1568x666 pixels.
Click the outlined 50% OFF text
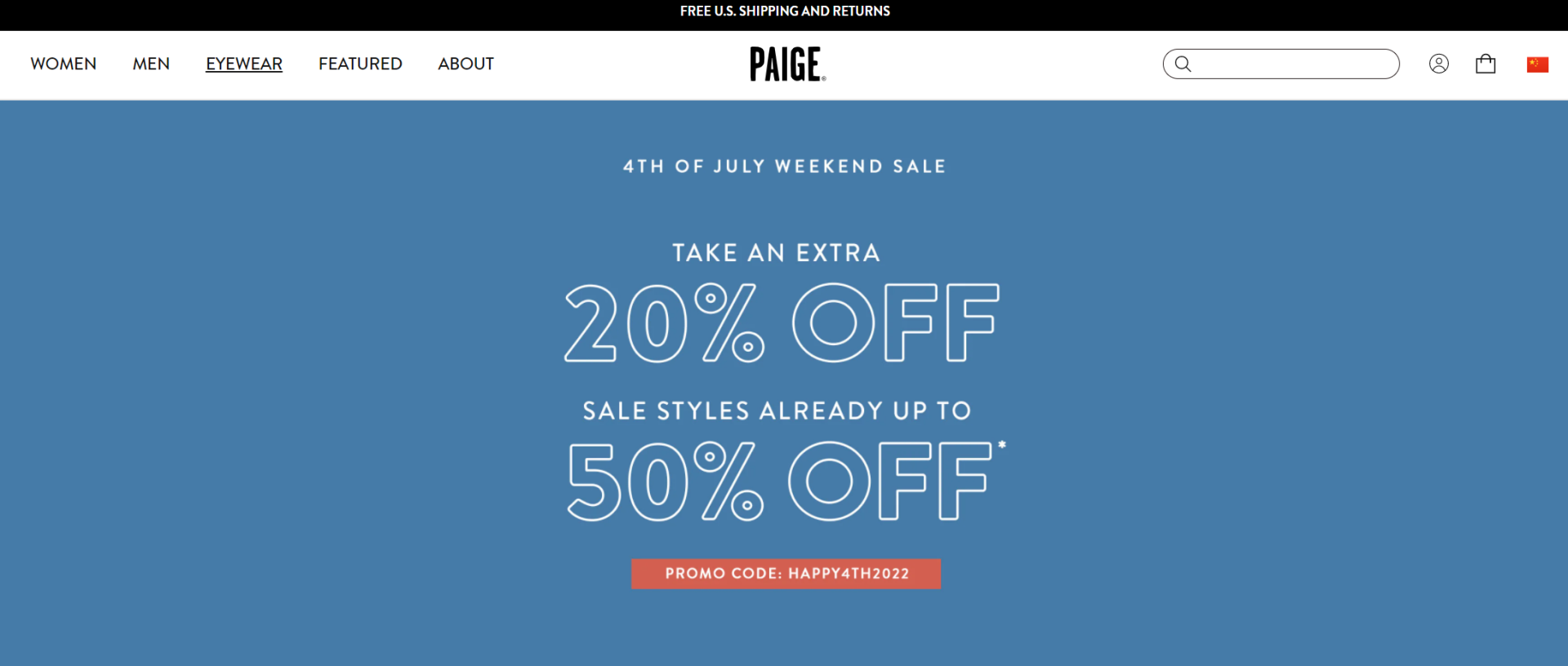(780, 482)
